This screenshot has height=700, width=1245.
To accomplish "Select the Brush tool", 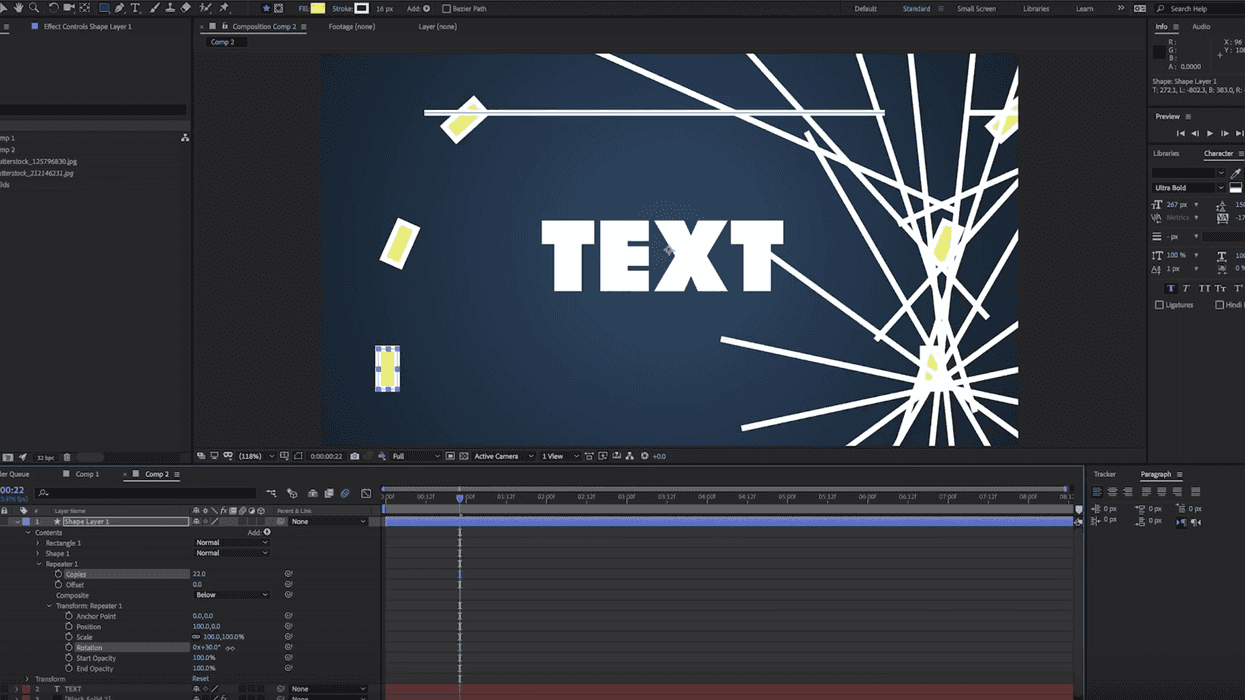I will click(154, 8).
